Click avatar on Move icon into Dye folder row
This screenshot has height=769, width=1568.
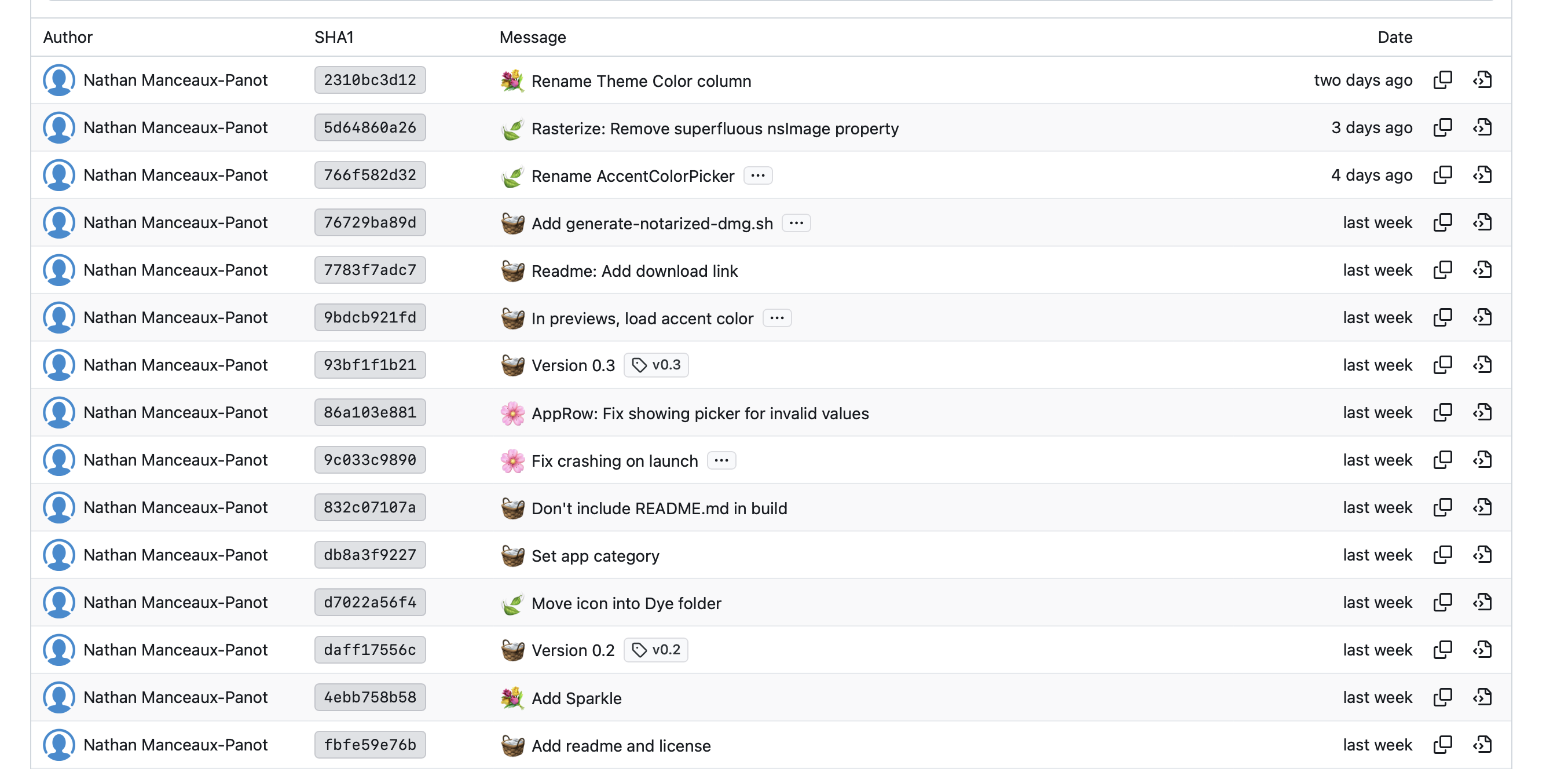coord(59,602)
